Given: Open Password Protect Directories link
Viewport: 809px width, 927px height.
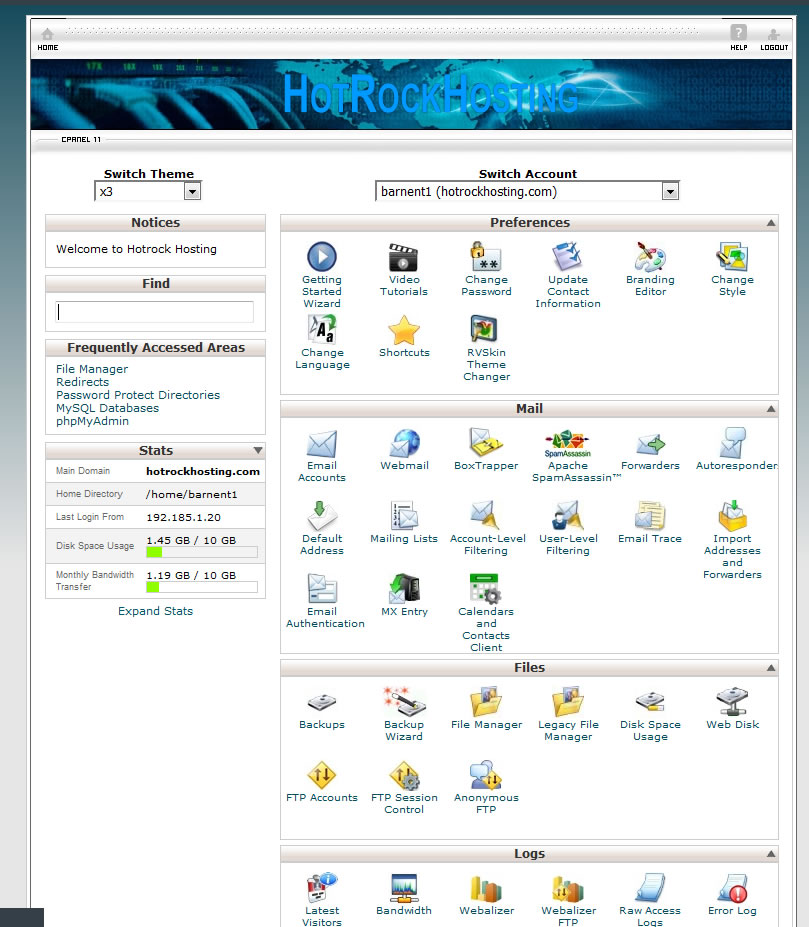Looking at the screenshot, I should pos(138,395).
